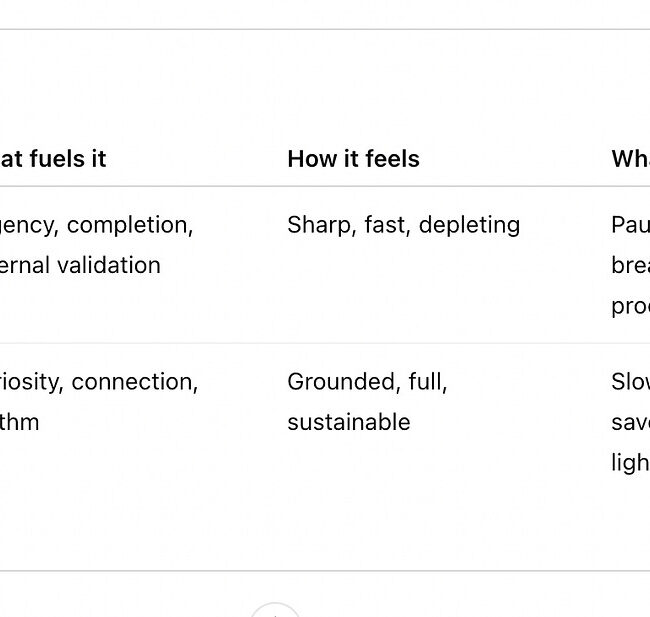The height and width of the screenshot is (617, 650).
Task: Click the cut-off rightmost column header
Action: click(x=630, y=159)
